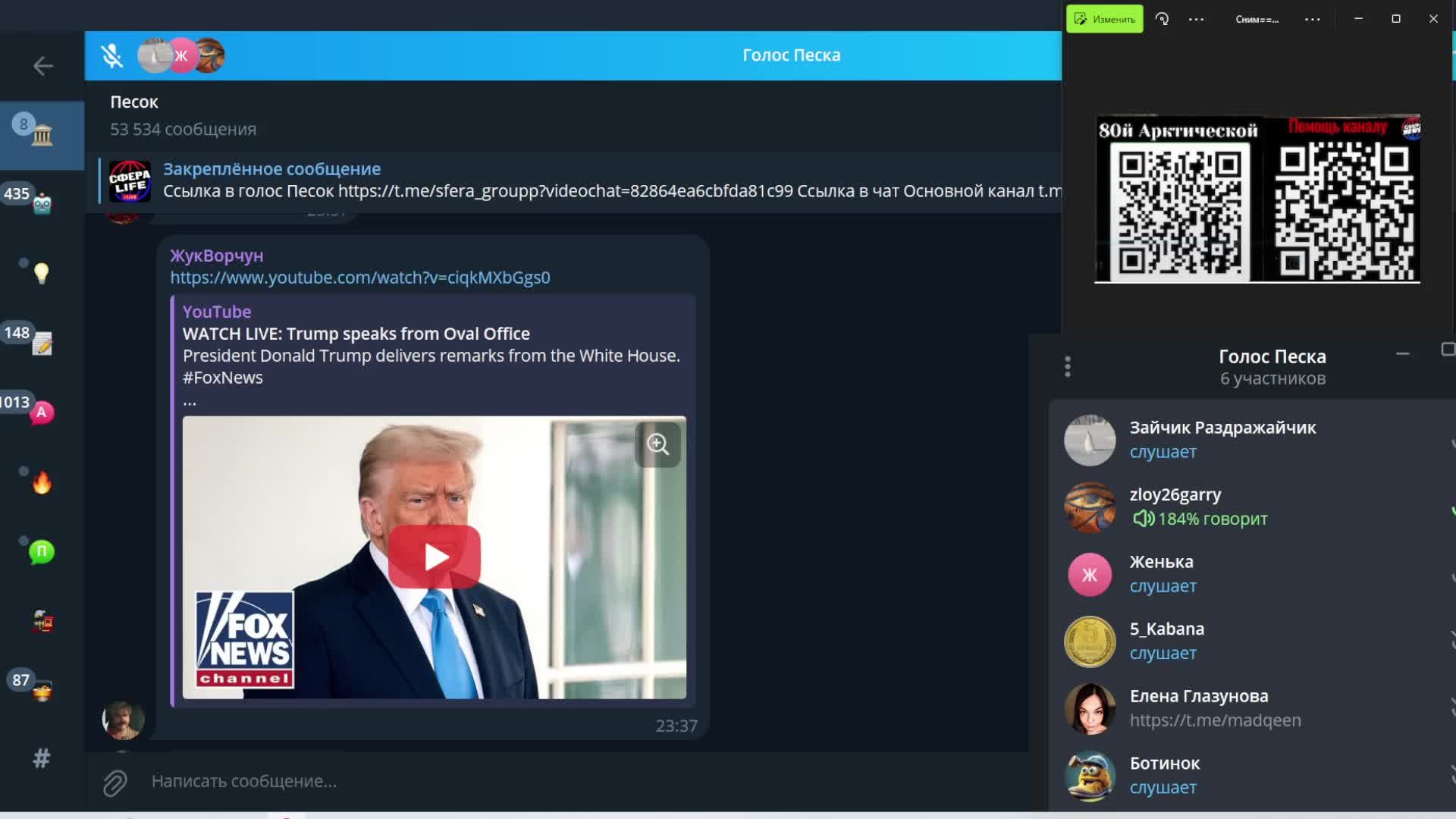Click the green Изменить button in the snip window
Screen dimensions: 1456x819
click(x=1105, y=19)
